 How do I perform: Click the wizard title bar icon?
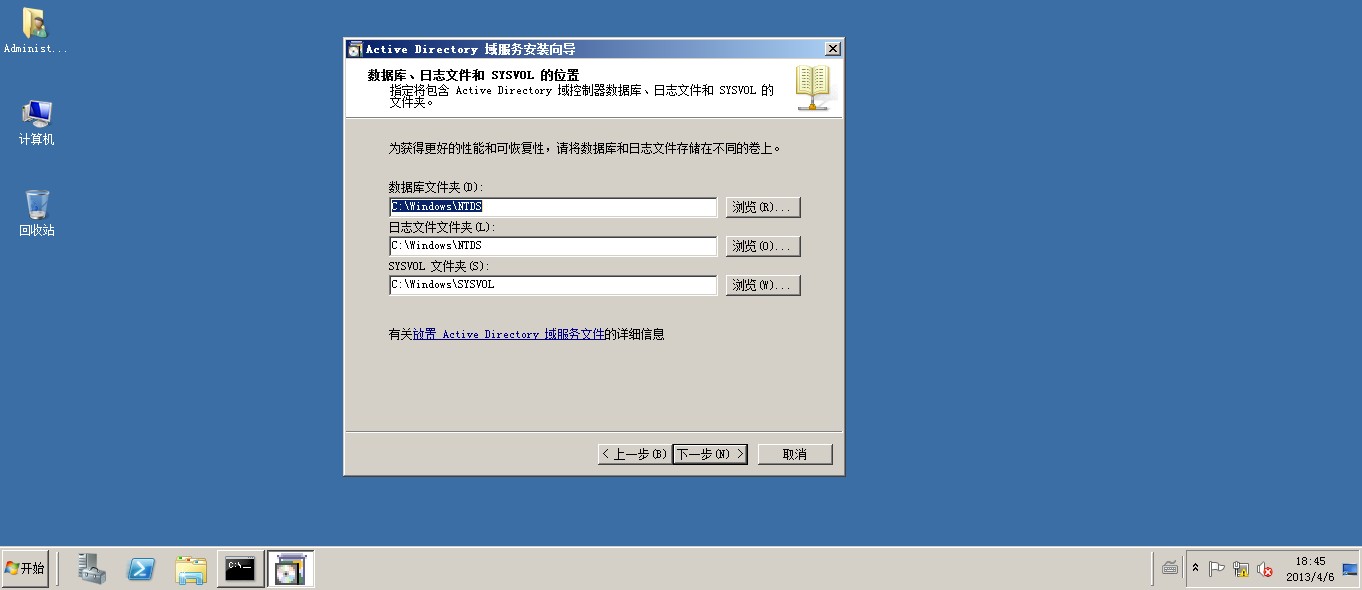click(x=354, y=49)
